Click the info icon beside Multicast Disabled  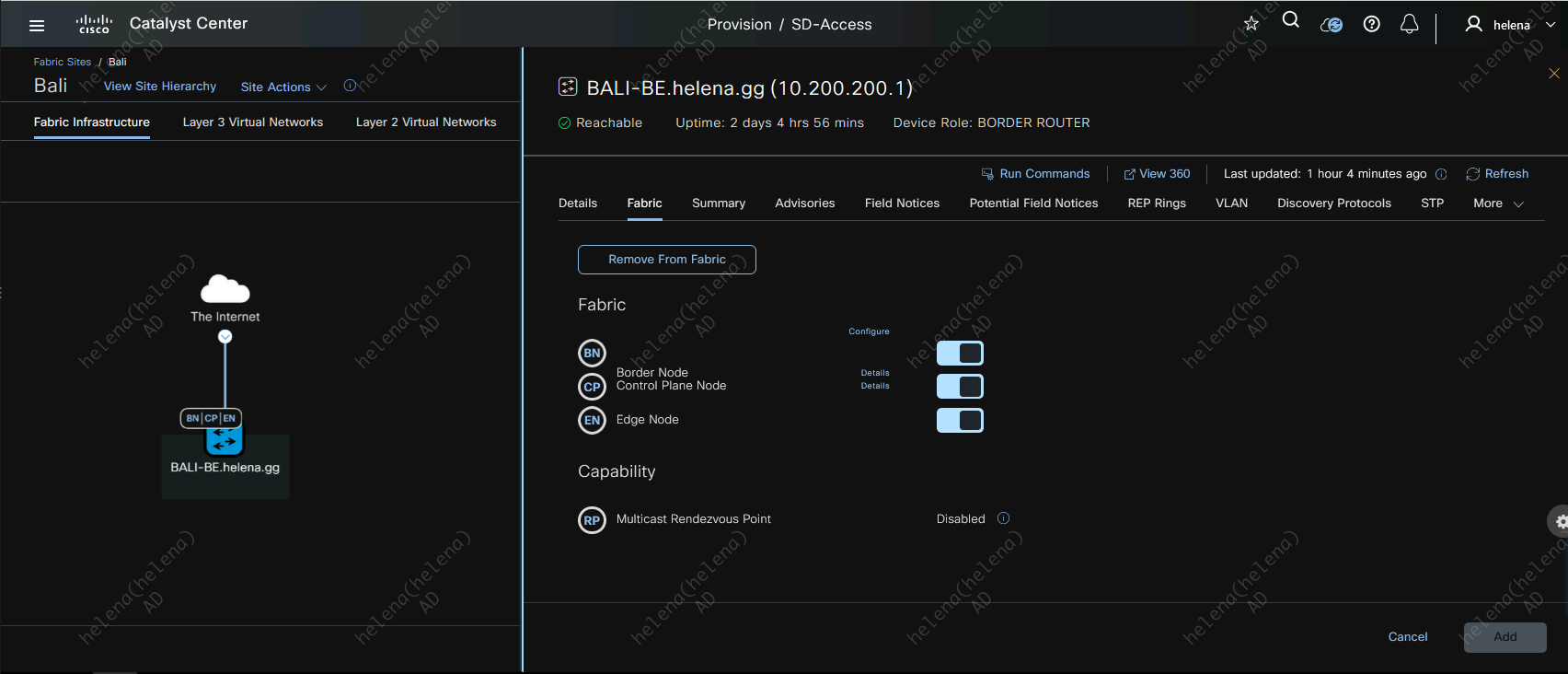point(1004,518)
